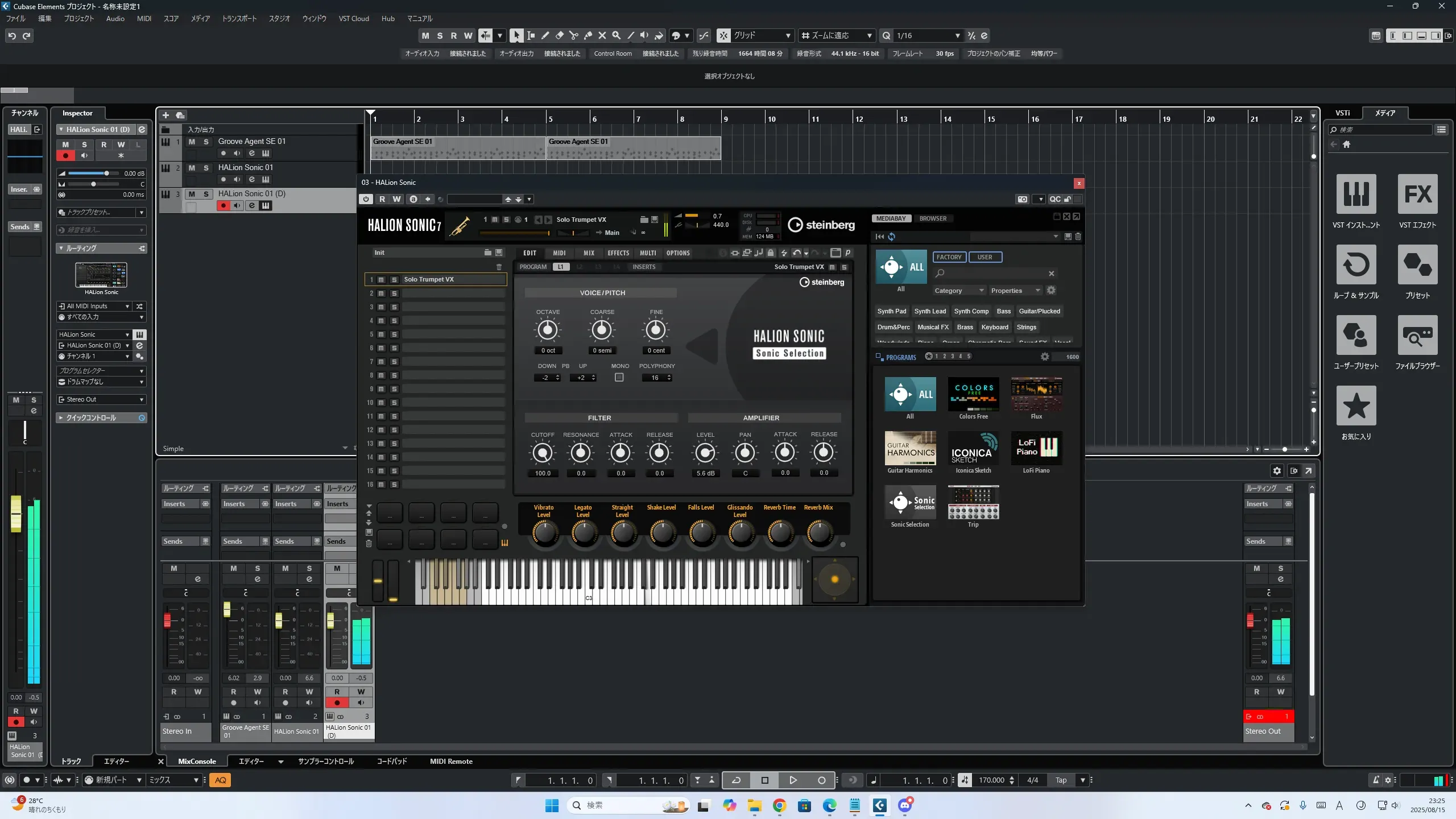Select the Eraser tool in toolbar
This screenshot has height=819, width=1456.
[x=559, y=35]
